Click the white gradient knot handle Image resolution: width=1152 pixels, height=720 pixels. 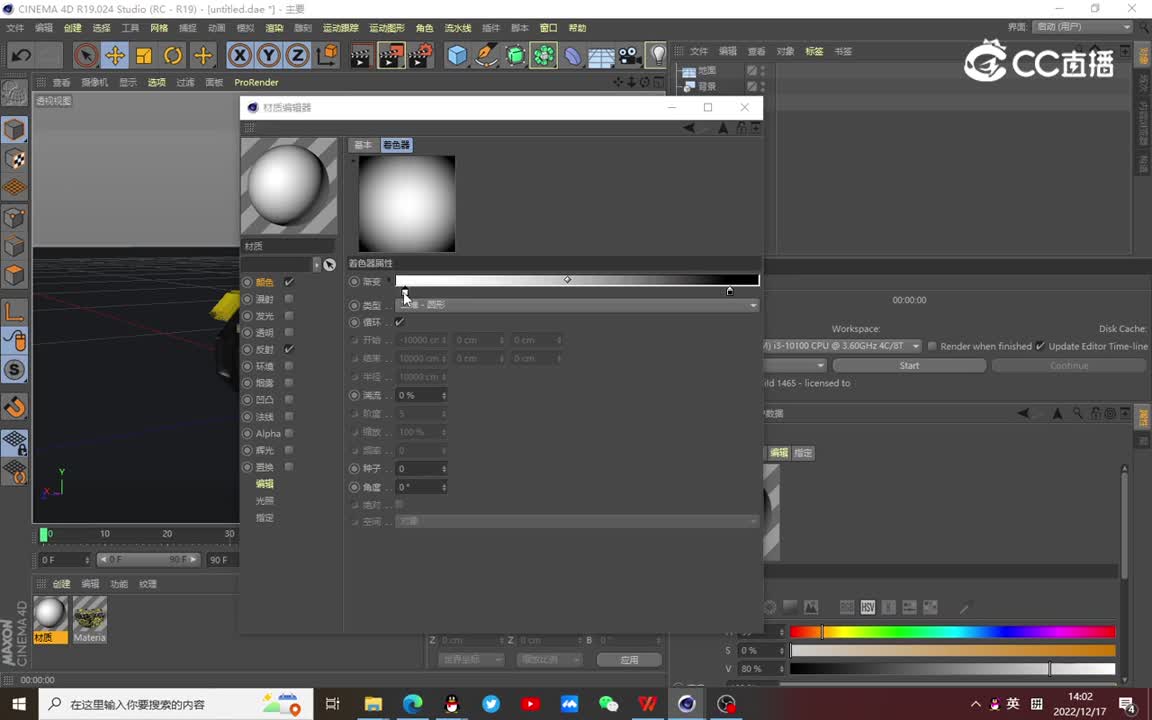(x=405, y=292)
